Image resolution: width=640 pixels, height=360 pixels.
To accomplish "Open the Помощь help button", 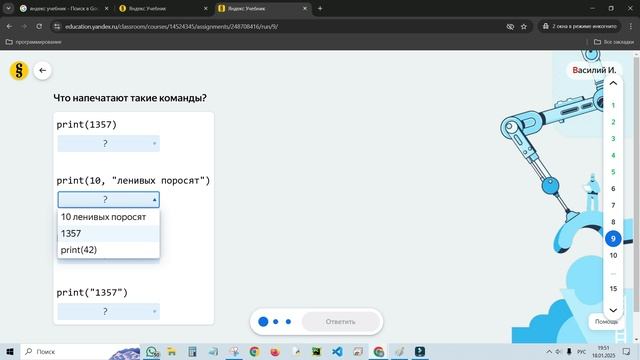I will (606, 322).
